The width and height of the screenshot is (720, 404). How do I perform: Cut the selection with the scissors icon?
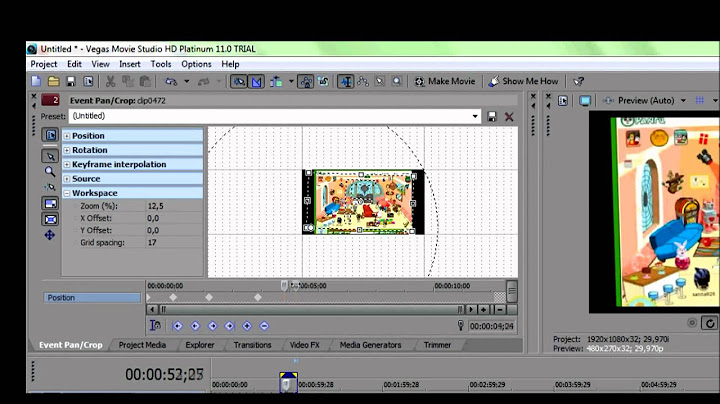[110, 81]
